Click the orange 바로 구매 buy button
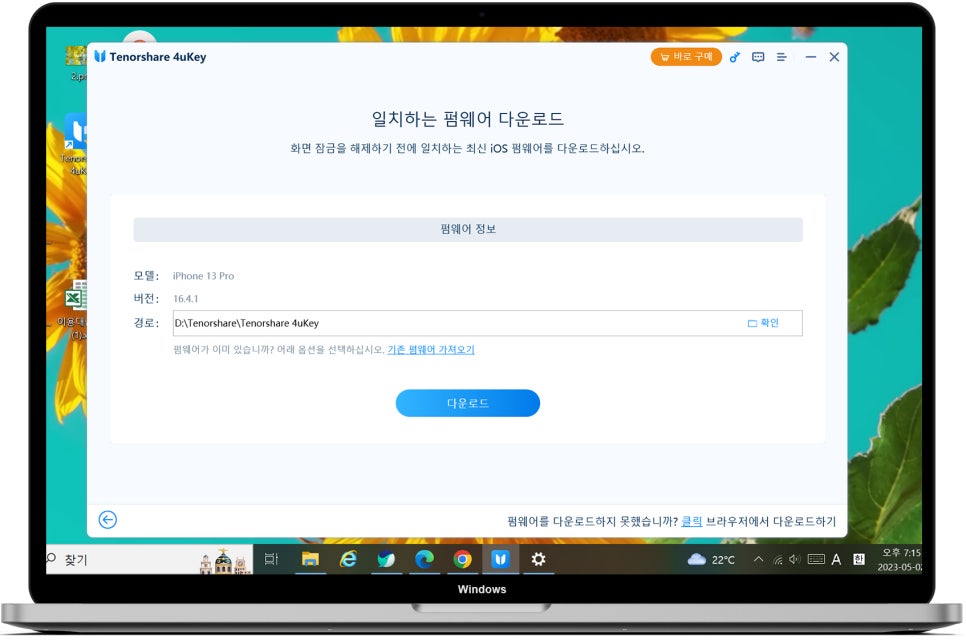 pyautogui.click(x=686, y=57)
